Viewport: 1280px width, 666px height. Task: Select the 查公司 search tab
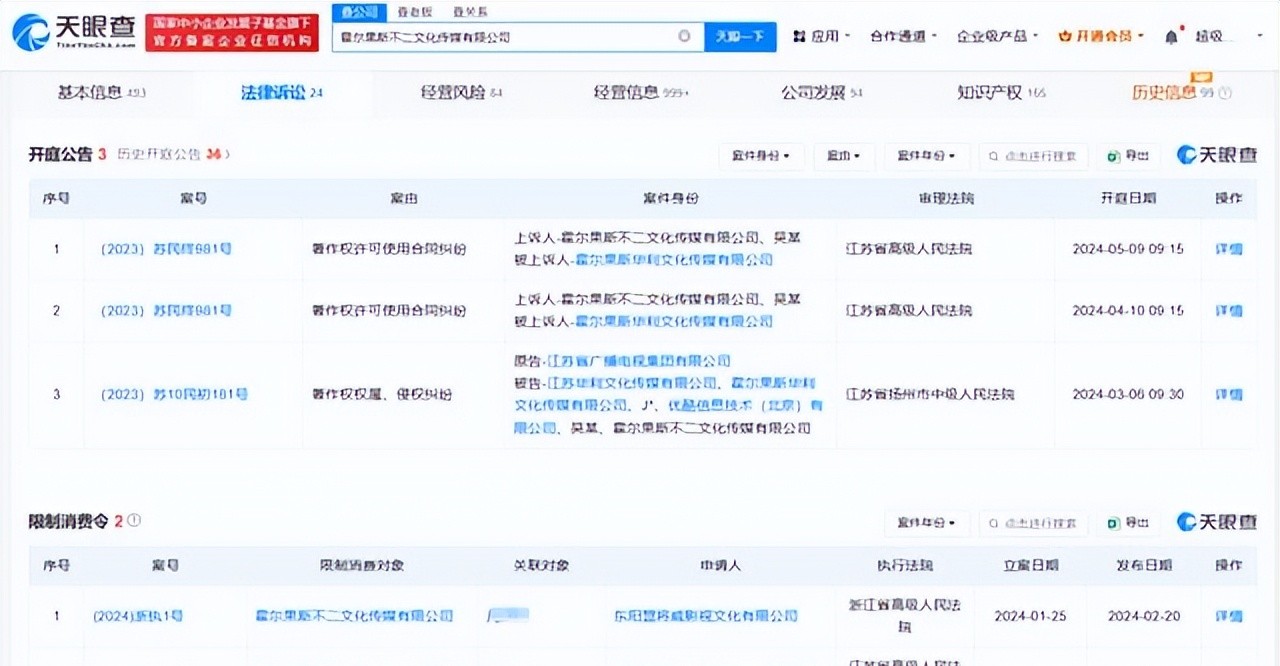(359, 12)
